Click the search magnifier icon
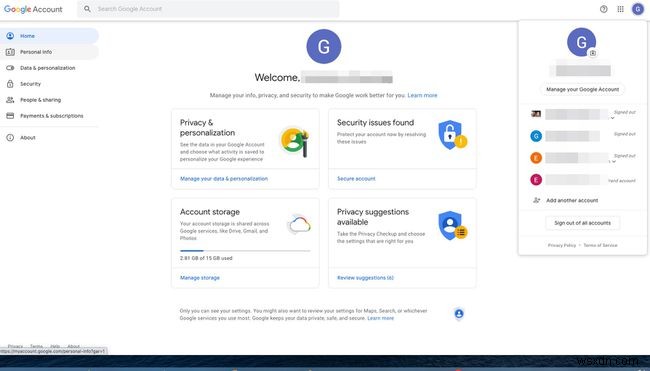The width and height of the screenshot is (650, 371). pyautogui.click(x=87, y=9)
